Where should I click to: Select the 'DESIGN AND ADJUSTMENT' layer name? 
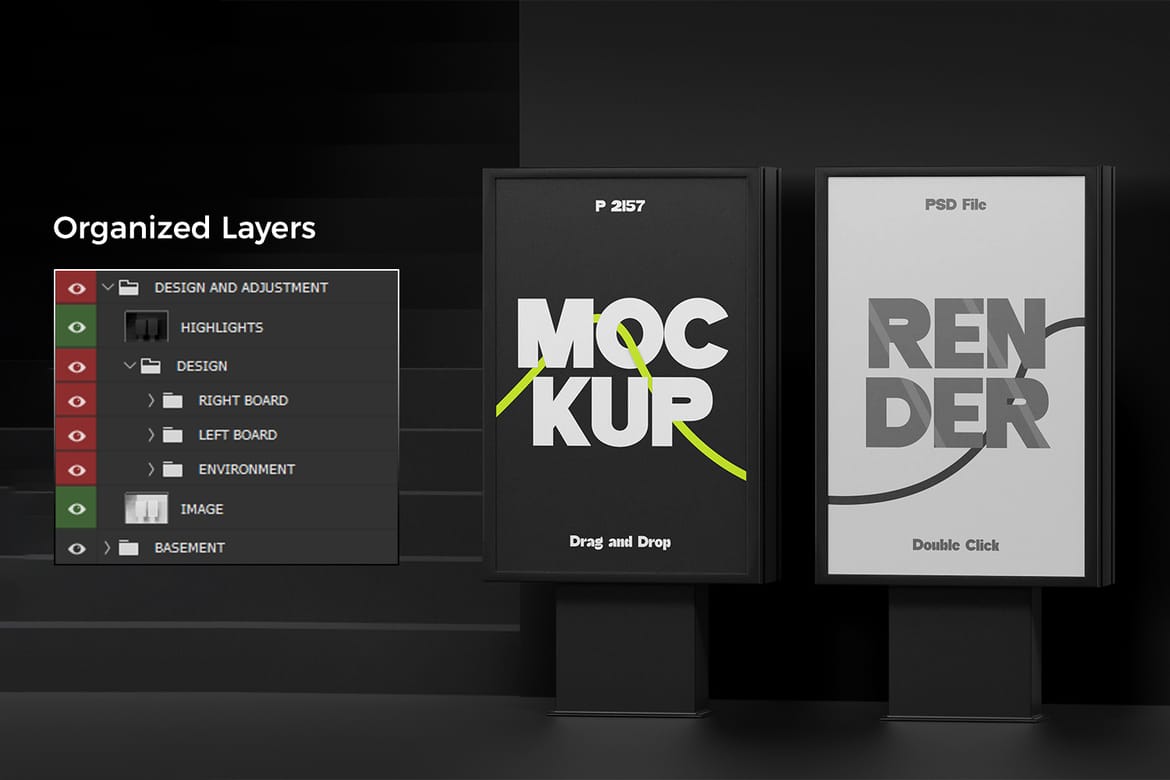pyautogui.click(x=241, y=287)
